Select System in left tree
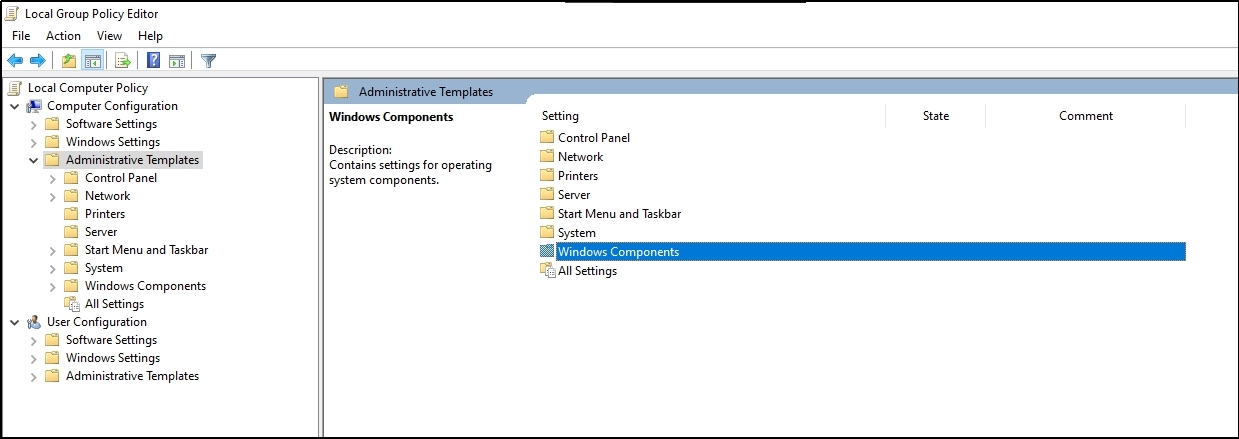1239x439 pixels. [104, 268]
